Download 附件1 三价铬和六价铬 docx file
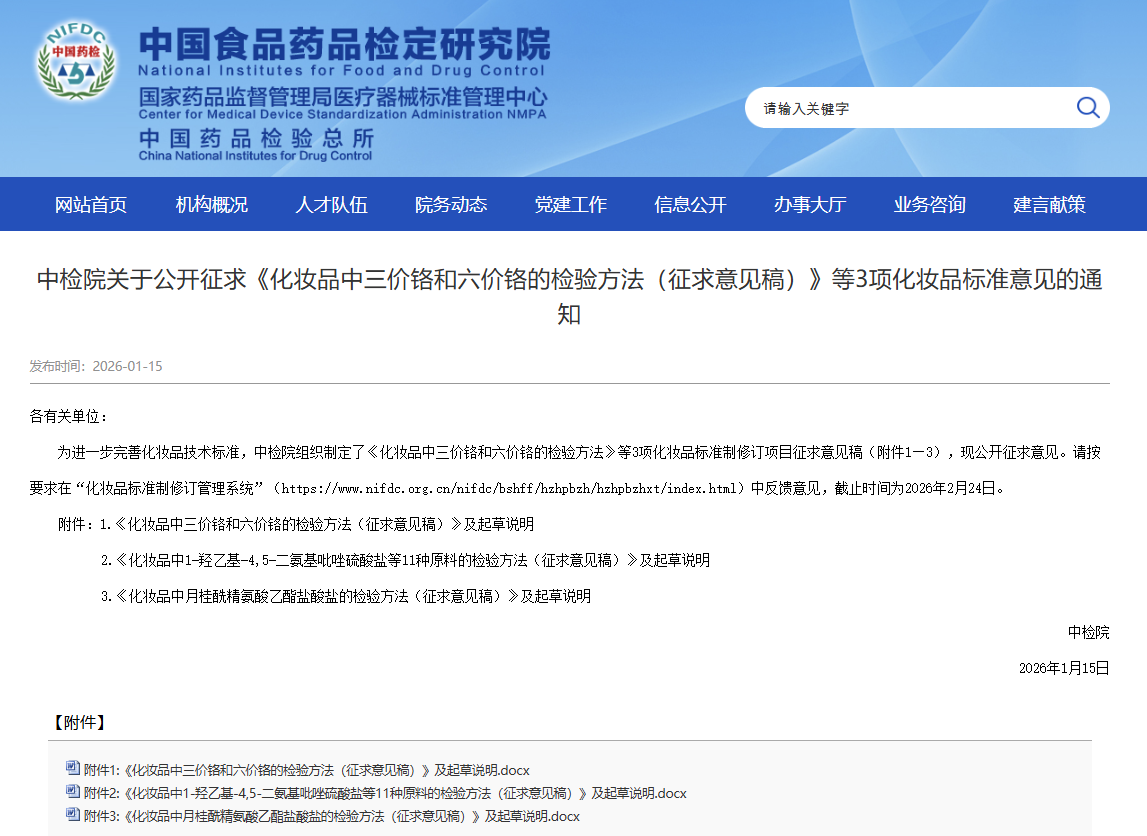1147x836 pixels. coord(306,770)
